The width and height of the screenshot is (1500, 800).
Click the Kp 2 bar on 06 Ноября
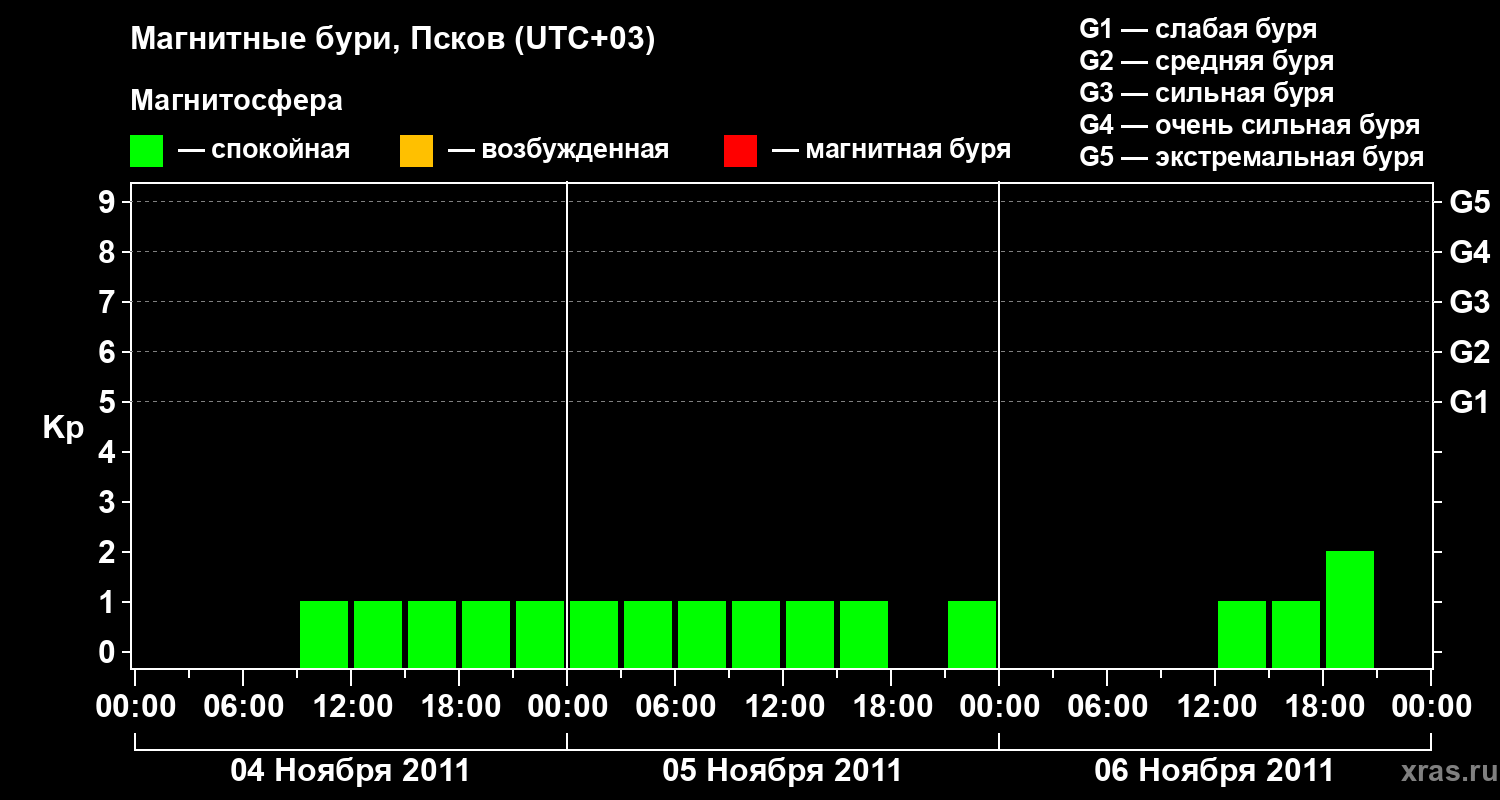point(1350,609)
